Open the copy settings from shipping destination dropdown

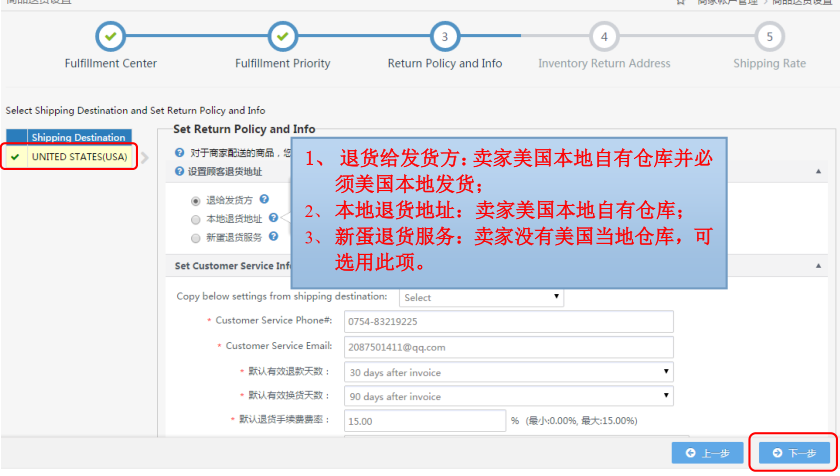tap(481, 297)
